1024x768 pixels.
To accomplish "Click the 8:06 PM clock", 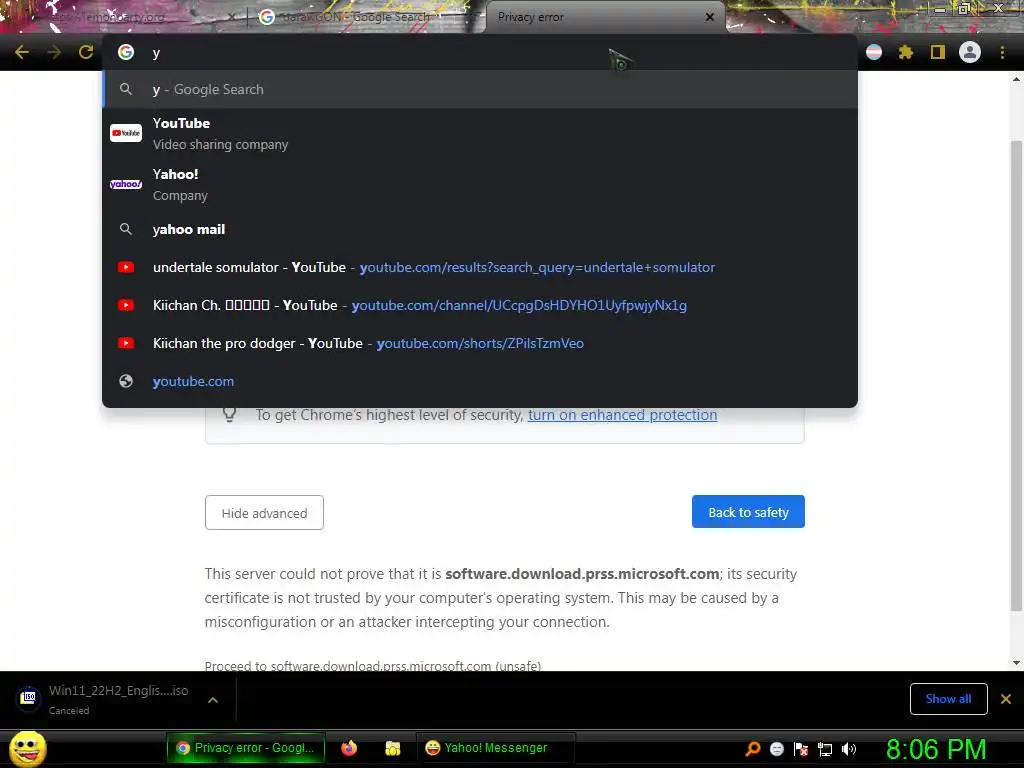I will pyautogui.click(x=936, y=748).
